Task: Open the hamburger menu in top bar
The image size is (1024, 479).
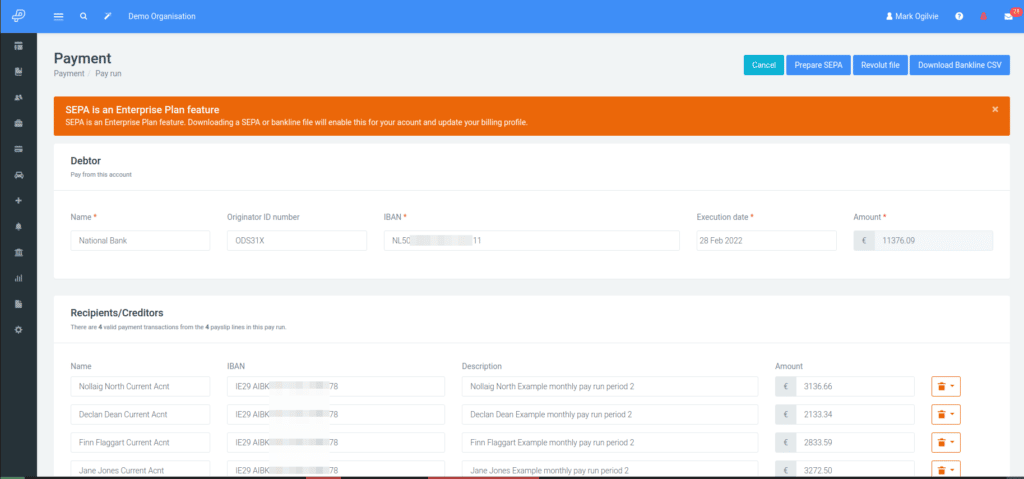Action: click(x=58, y=16)
